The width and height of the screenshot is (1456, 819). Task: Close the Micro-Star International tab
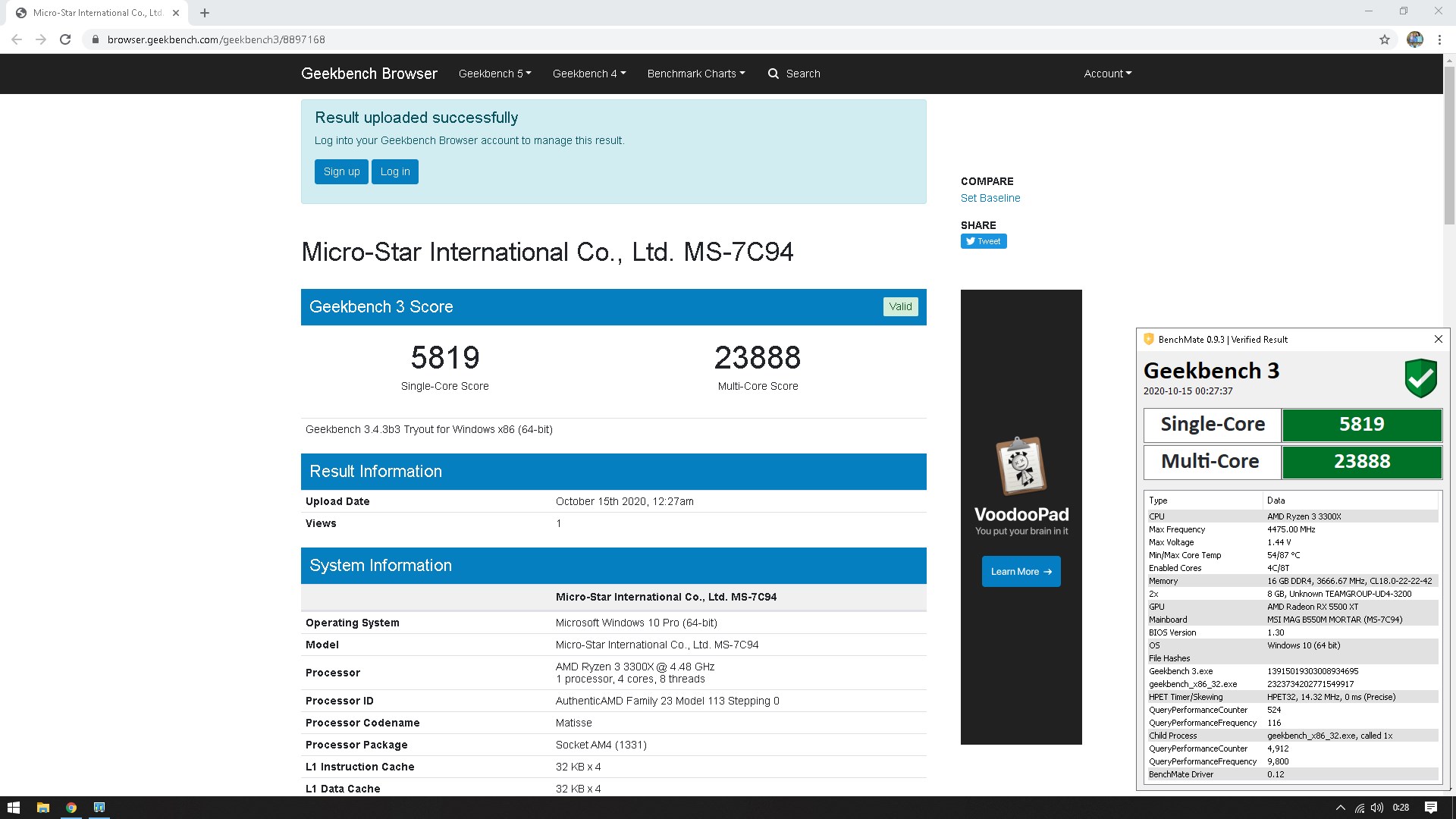[x=176, y=13]
